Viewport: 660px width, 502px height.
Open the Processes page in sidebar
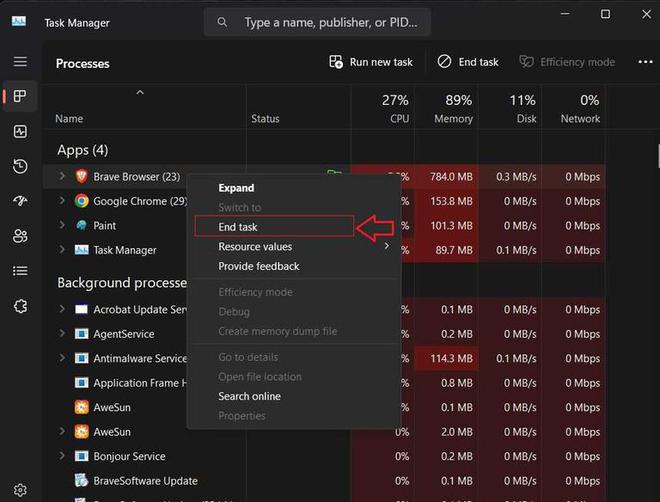tap(20, 96)
